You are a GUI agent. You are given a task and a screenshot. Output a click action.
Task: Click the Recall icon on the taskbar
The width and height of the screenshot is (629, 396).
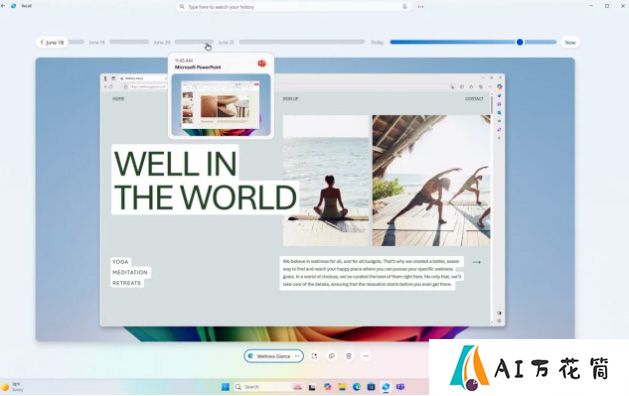[x=386, y=387]
